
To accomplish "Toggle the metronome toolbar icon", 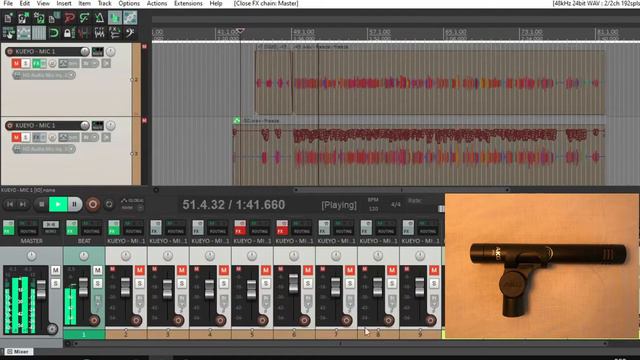I will pos(100,18).
